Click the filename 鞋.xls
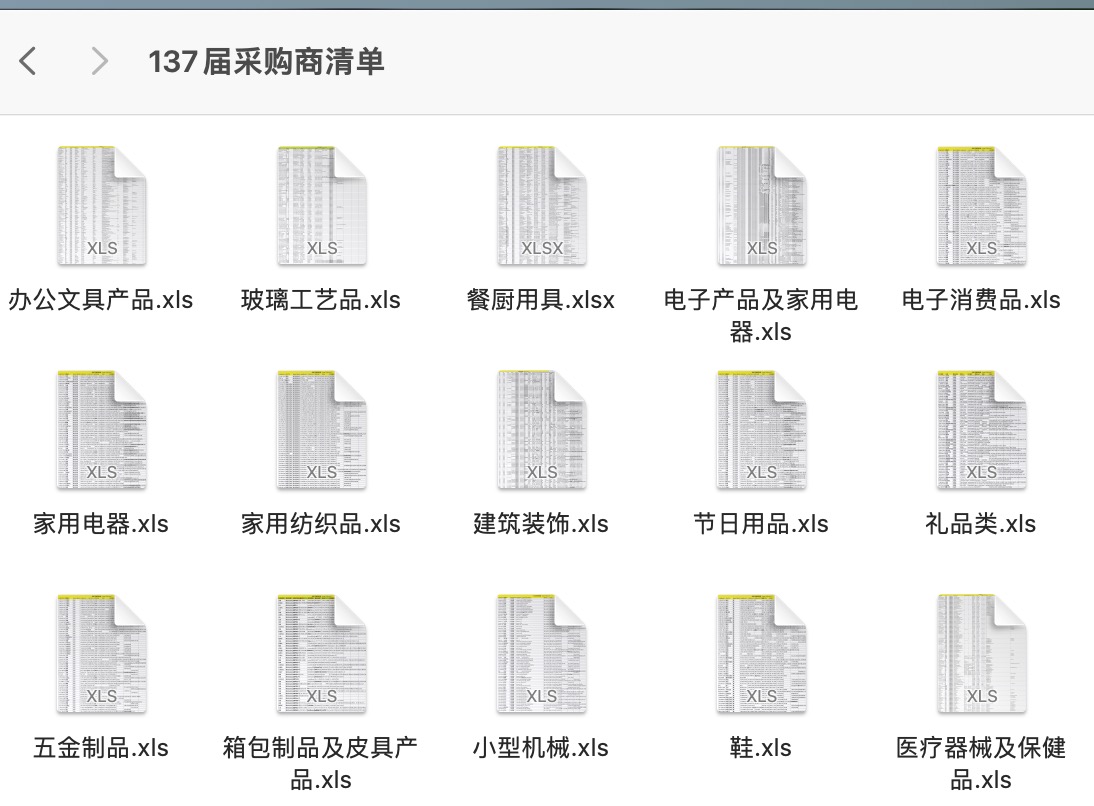The height and width of the screenshot is (806, 1094). pyautogui.click(x=760, y=747)
